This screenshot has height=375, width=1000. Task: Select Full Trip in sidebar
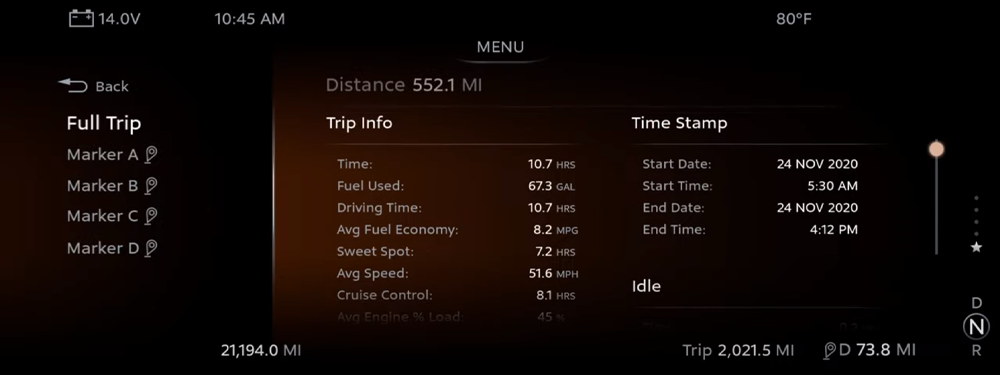tap(104, 123)
